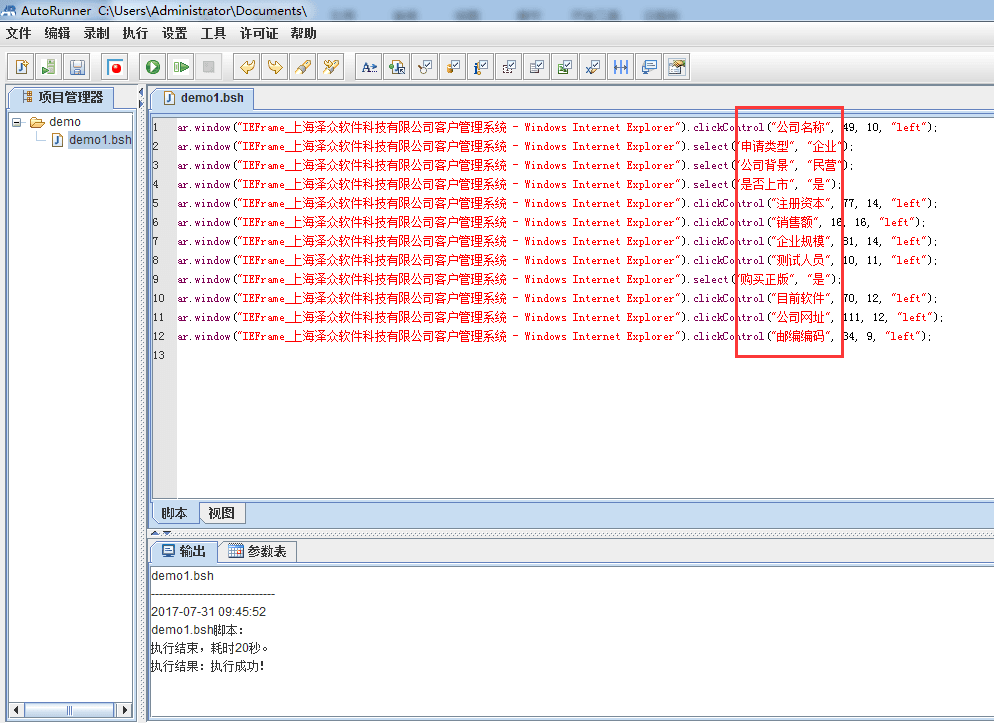Open the 录制 (Record) menu
This screenshot has height=723, width=994.
click(x=96, y=33)
